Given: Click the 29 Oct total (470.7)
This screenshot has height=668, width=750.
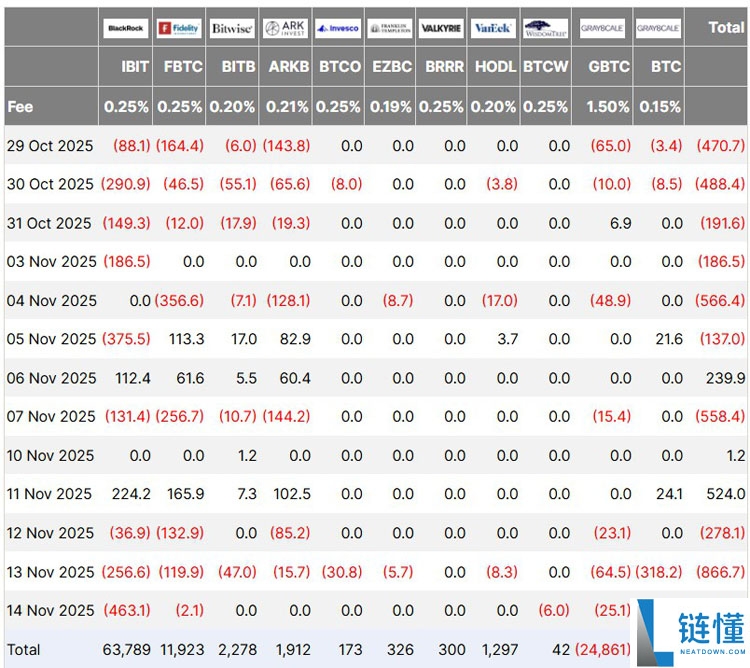Looking at the screenshot, I should [x=721, y=145].
